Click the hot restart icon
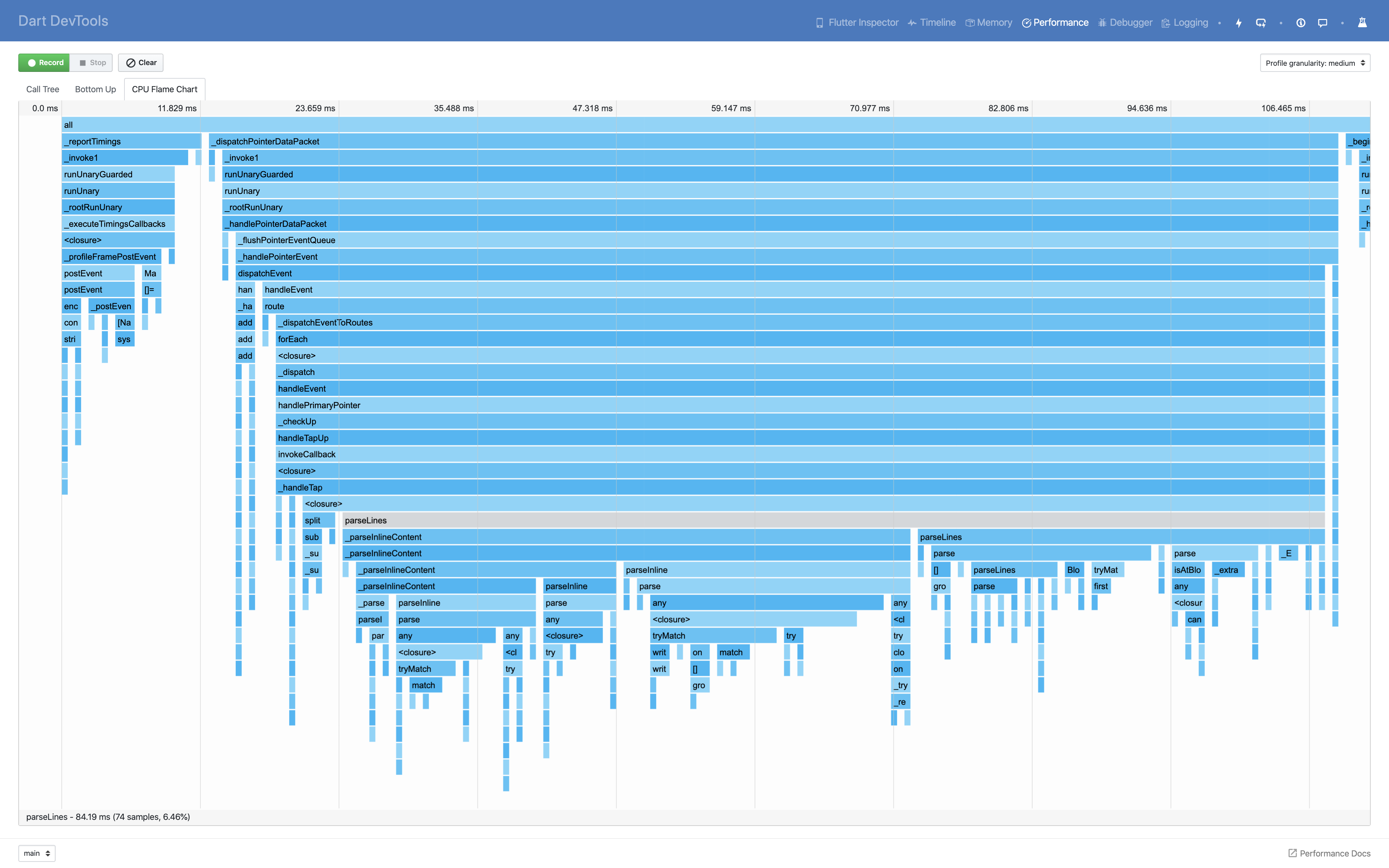Image resolution: width=1389 pixels, height=868 pixels. (x=1261, y=22)
